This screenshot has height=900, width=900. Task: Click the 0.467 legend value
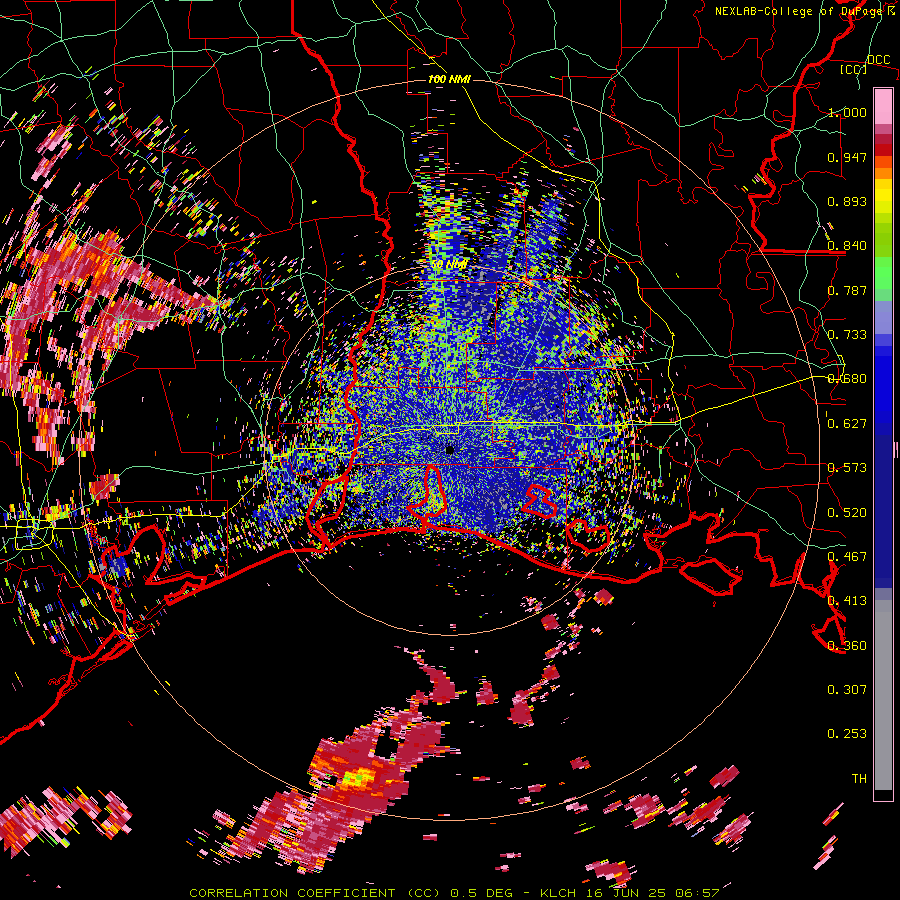click(847, 557)
